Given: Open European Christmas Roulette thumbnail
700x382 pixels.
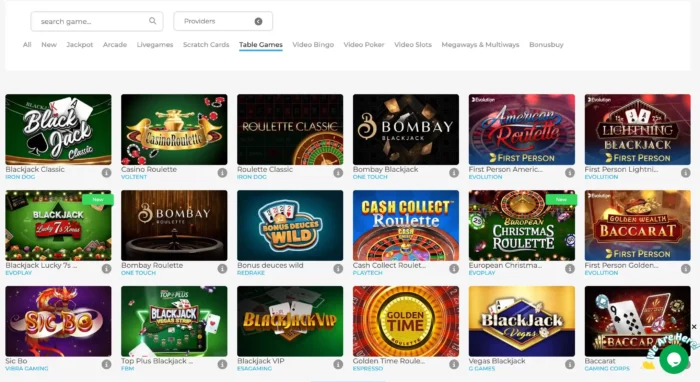Looking at the screenshot, I should [x=522, y=225].
